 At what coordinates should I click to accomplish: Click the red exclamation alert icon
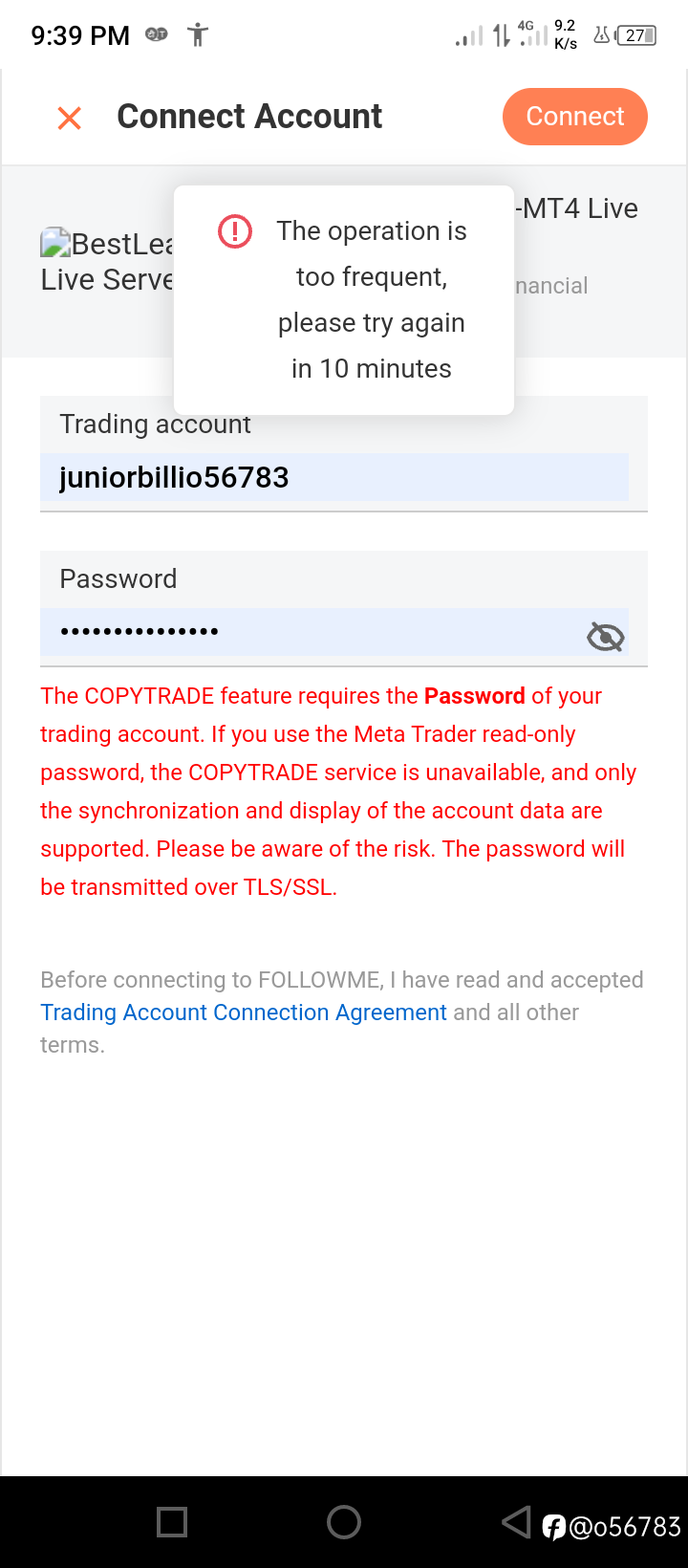click(x=235, y=231)
